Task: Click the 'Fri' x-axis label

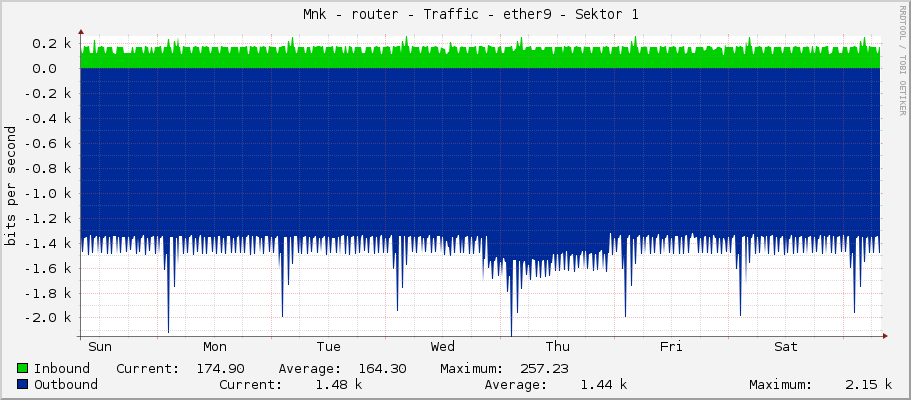Action: (x=671, y=347)
